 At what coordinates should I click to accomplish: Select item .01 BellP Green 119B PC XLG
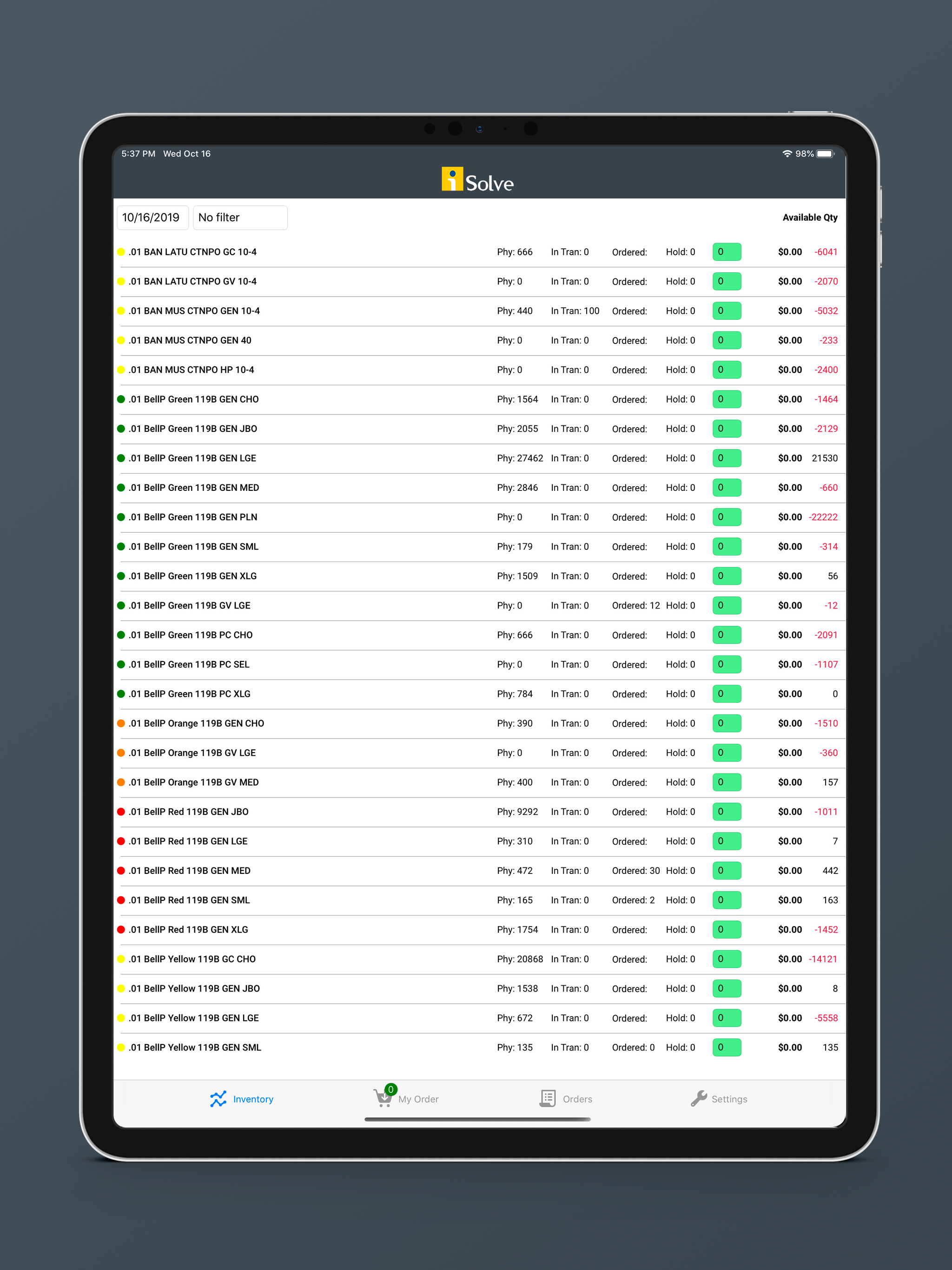tap(190, 694)
